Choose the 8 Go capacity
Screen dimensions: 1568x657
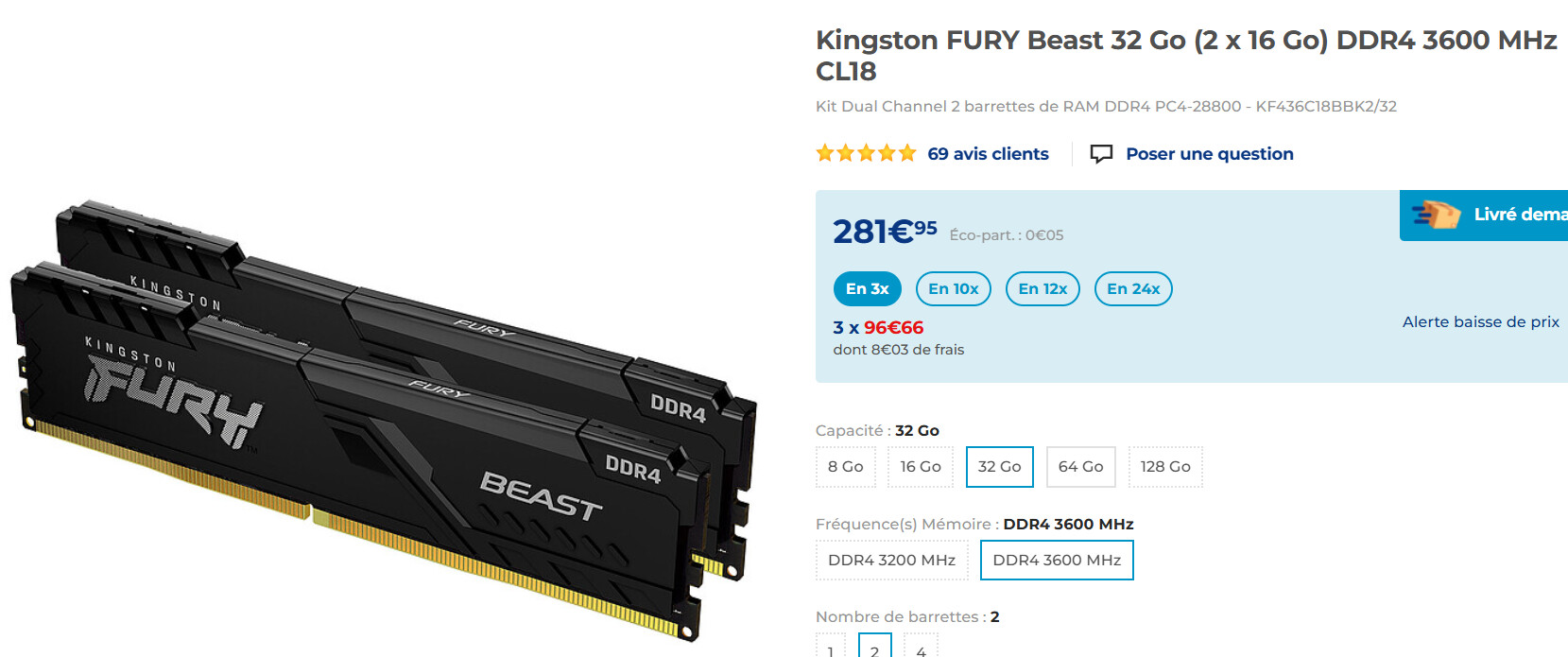pyautogui.click(x=846, y=467)
